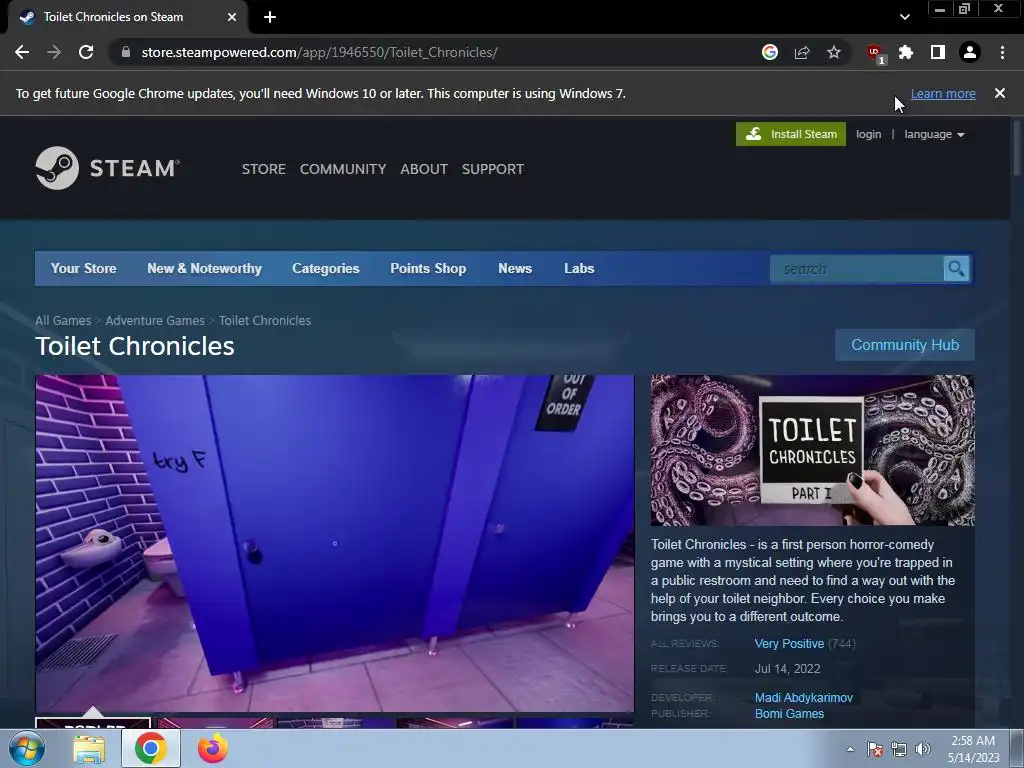This screenshot has width=1024, height=768.
Task: Click the Steam logo
Action: coord(107,168)
